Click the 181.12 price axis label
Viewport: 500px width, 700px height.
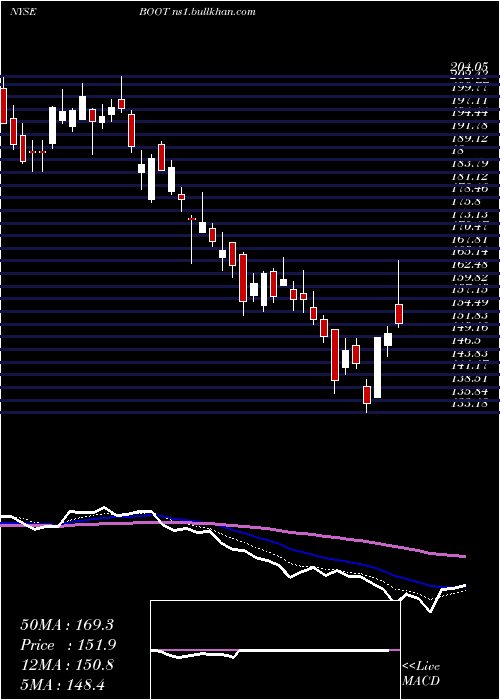tap(469, 177)
